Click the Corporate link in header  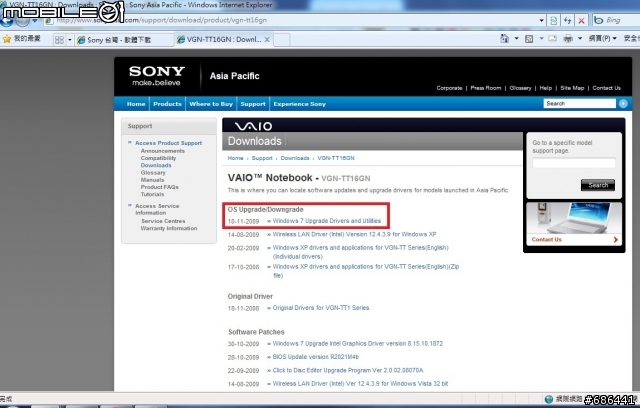click(x=449, y=88)
